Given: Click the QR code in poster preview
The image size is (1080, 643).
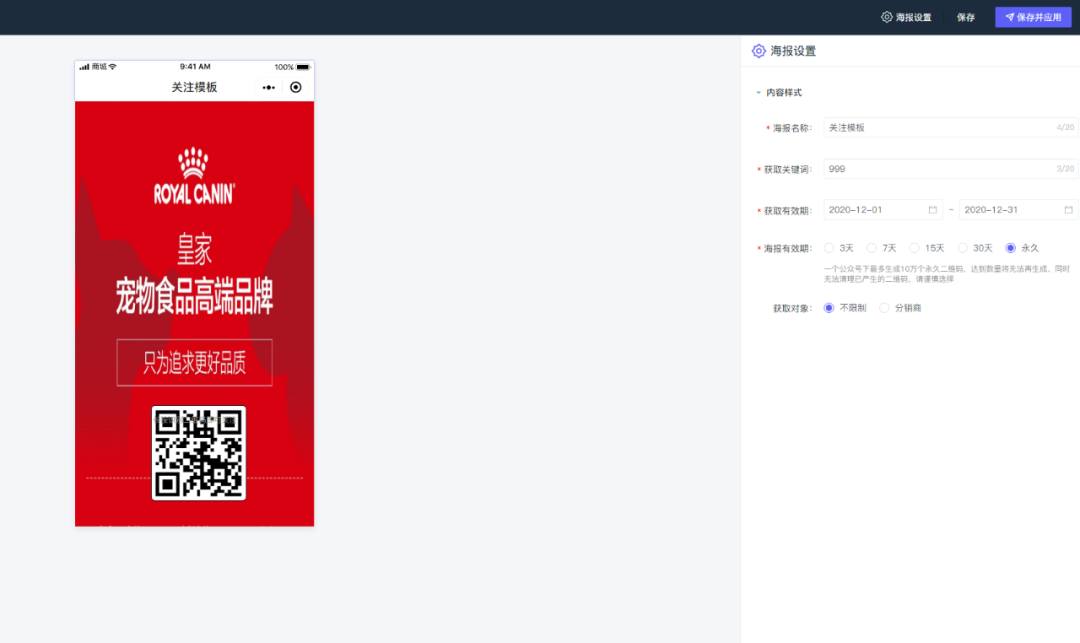Looking at the screenshot, I should point(198,453).
